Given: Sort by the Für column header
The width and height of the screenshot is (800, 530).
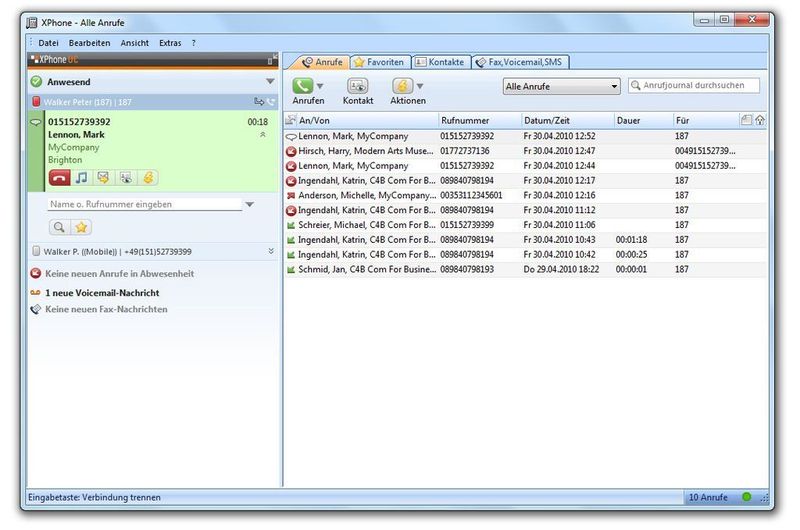Looking at the screenshot, I should pos(706,120).
